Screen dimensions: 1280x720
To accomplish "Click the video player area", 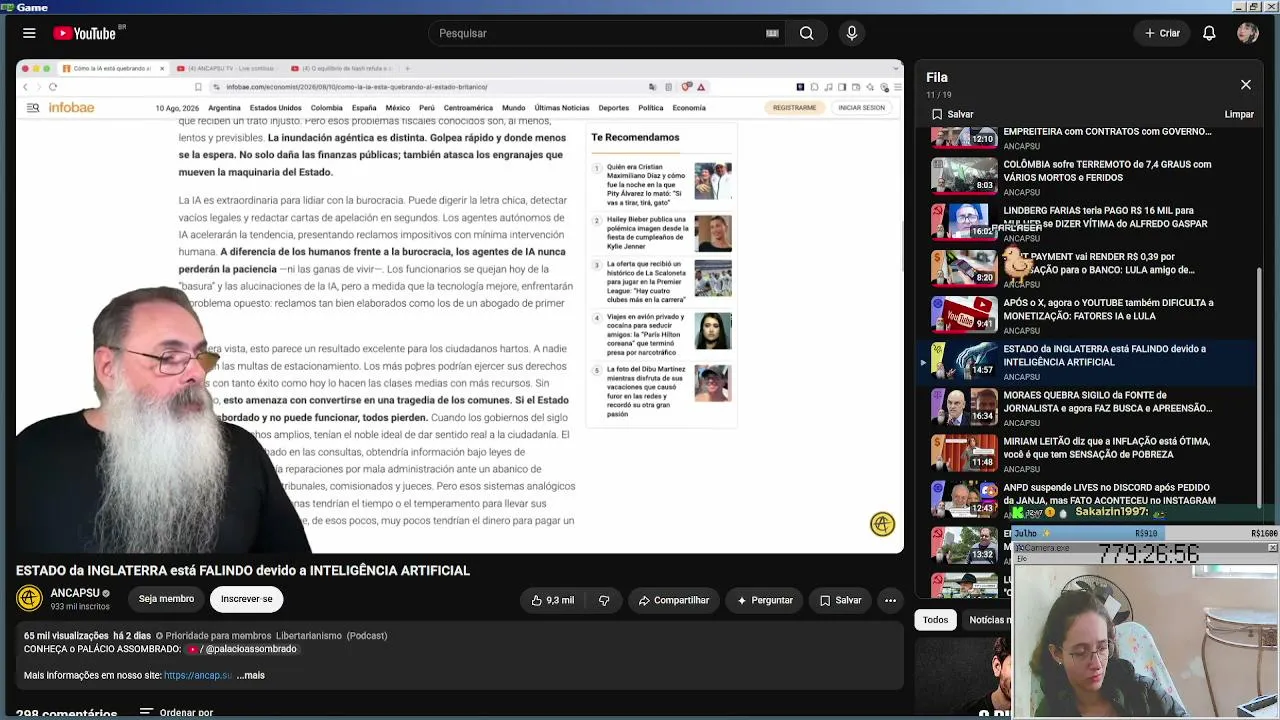I will pyautogui.click(x=460, y=306).
